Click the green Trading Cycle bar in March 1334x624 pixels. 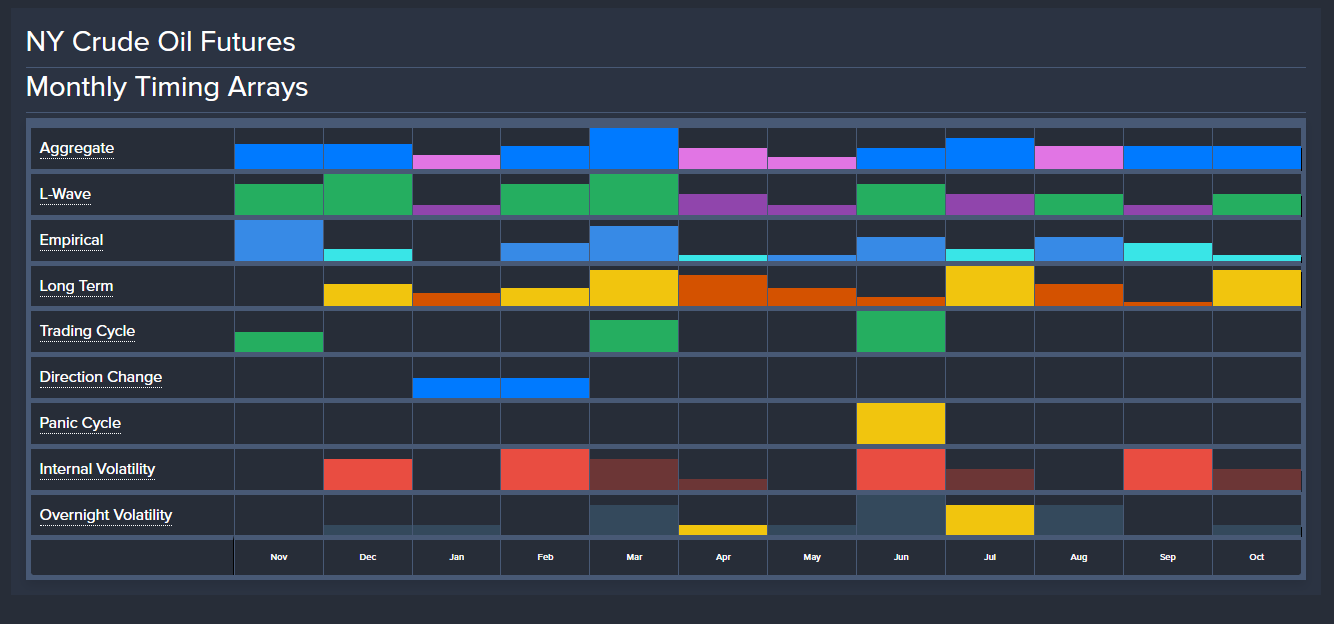(x=634, y=336)
